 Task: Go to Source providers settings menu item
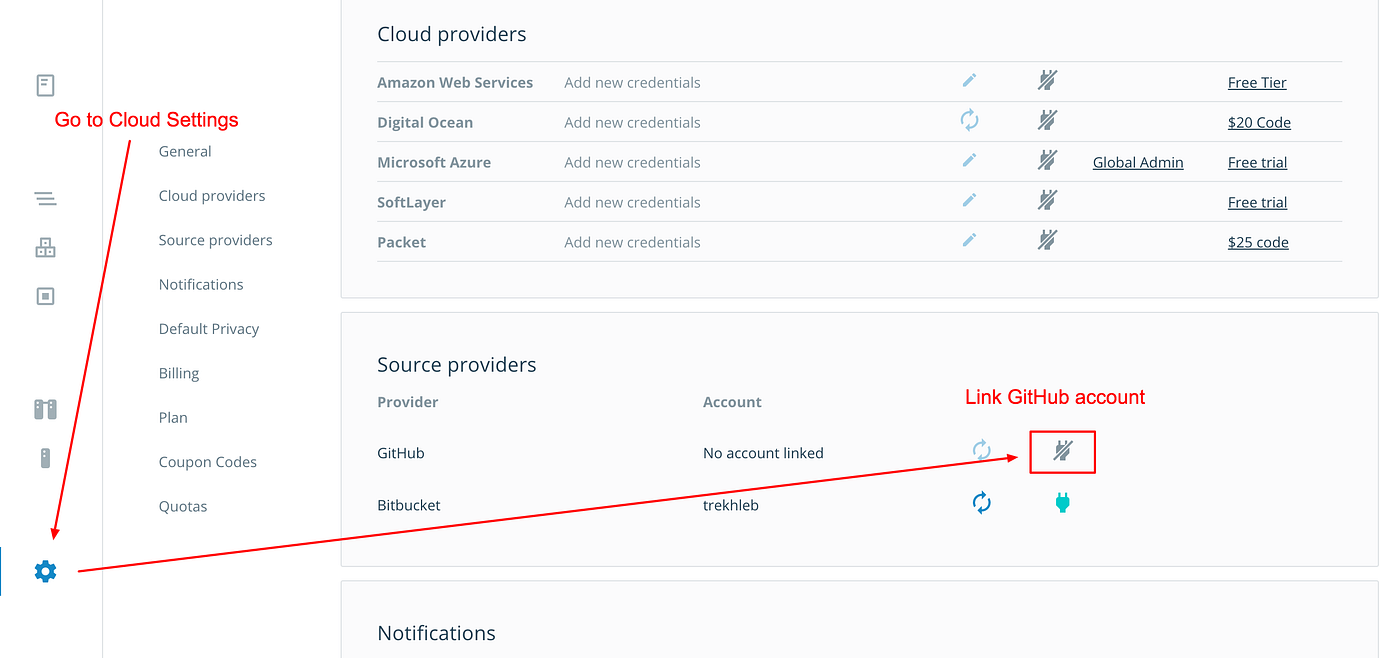215,240
